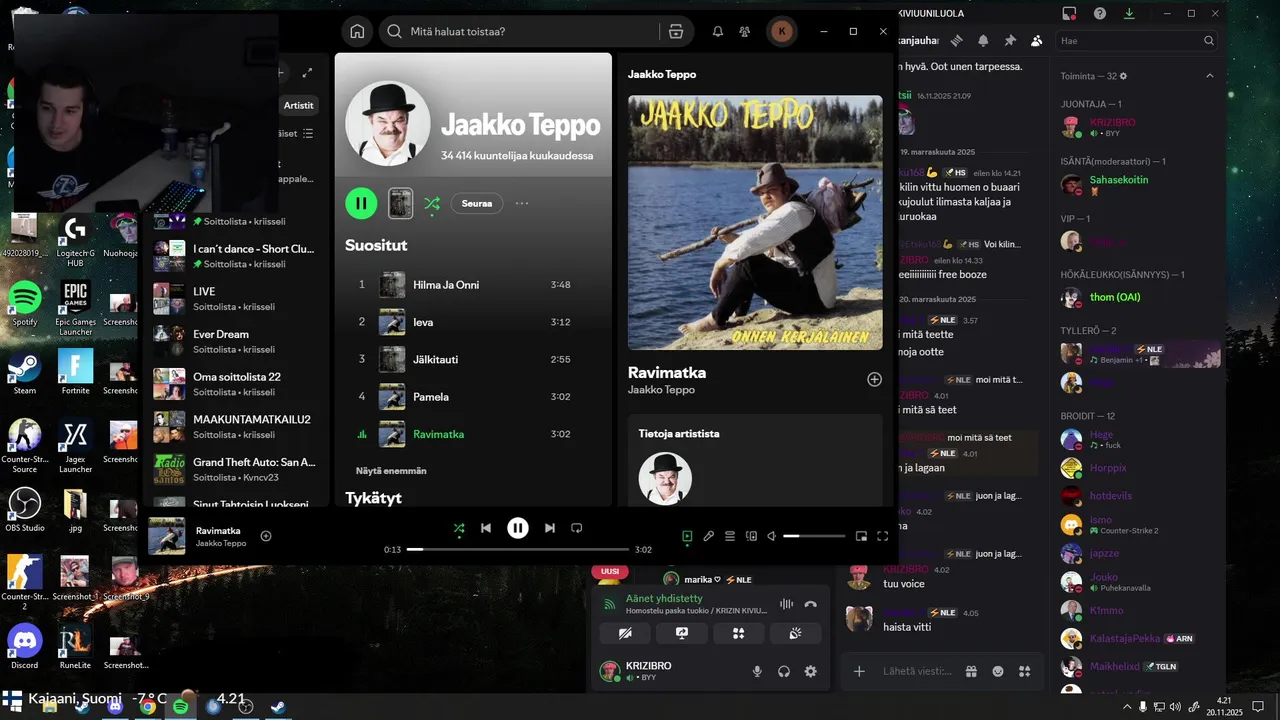
Task: Share screen from Discord voice panel
Action: tap(682, 633)
